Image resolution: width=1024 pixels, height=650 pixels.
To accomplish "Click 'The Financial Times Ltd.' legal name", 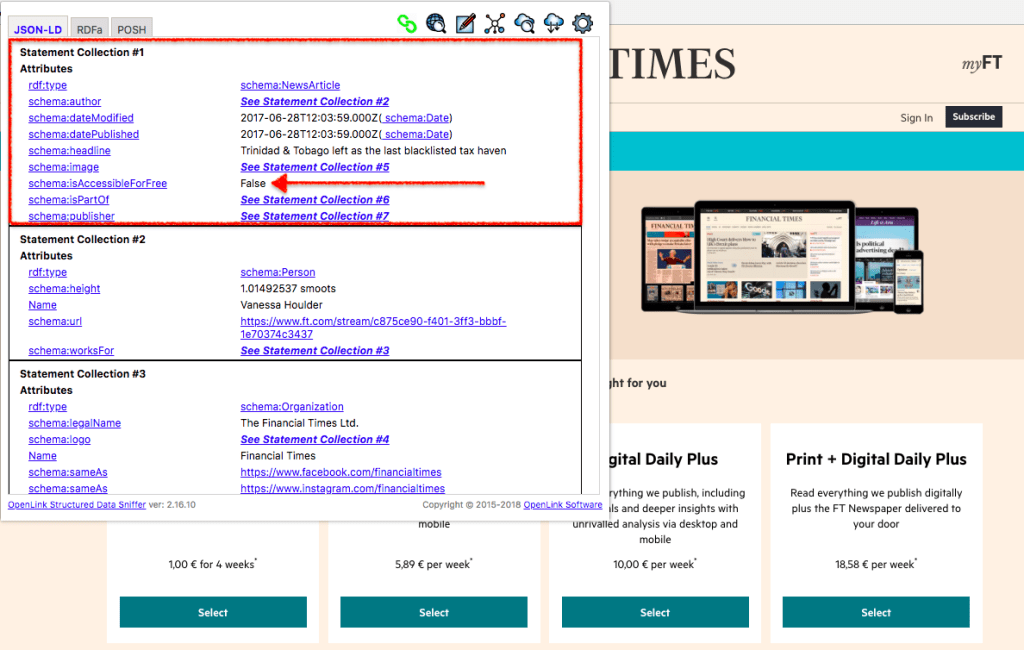I will [299, 423].
